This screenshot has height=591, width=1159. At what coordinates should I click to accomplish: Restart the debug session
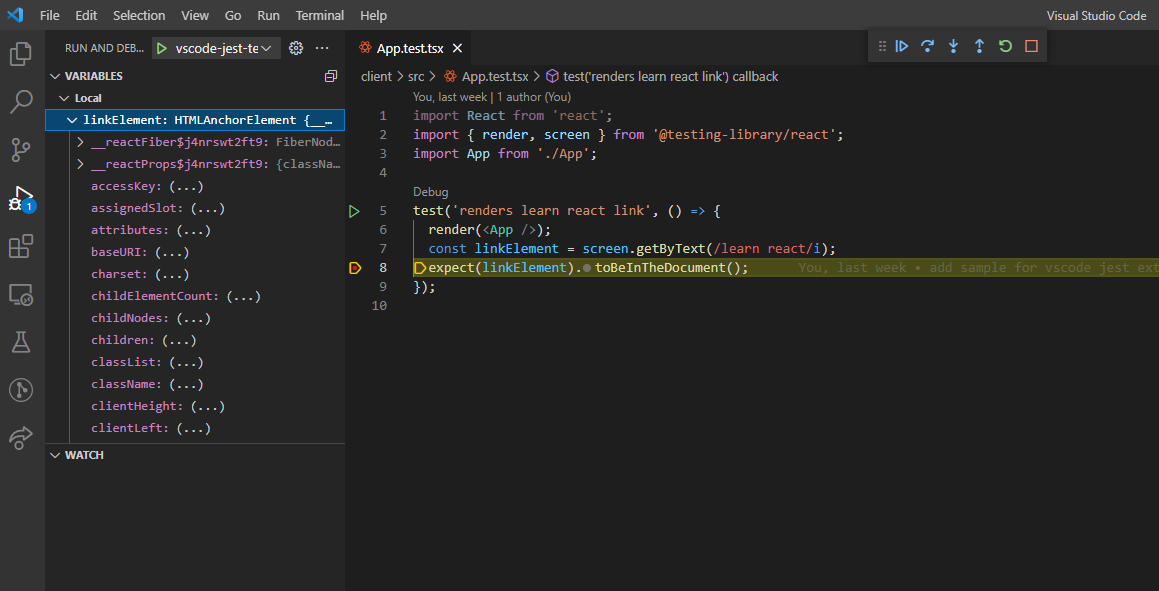click(1005, 46)
